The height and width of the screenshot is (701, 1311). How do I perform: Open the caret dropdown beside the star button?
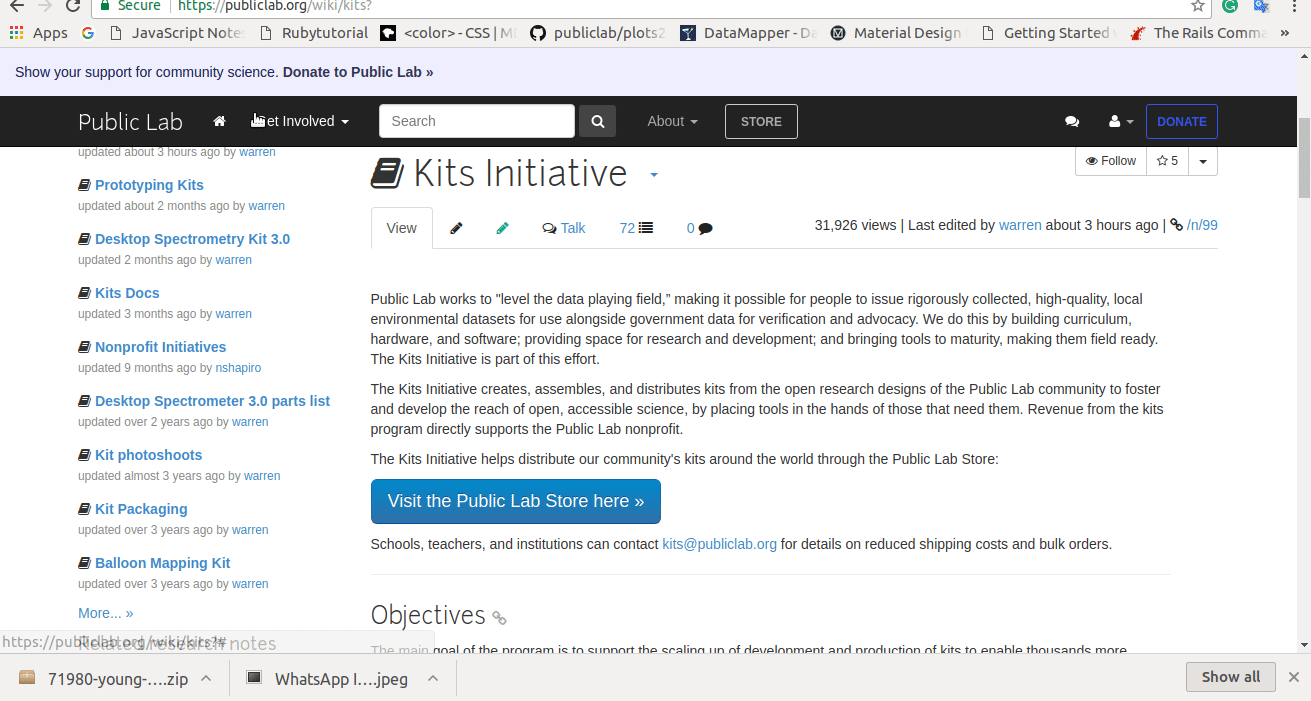[x=1202, y=160]
